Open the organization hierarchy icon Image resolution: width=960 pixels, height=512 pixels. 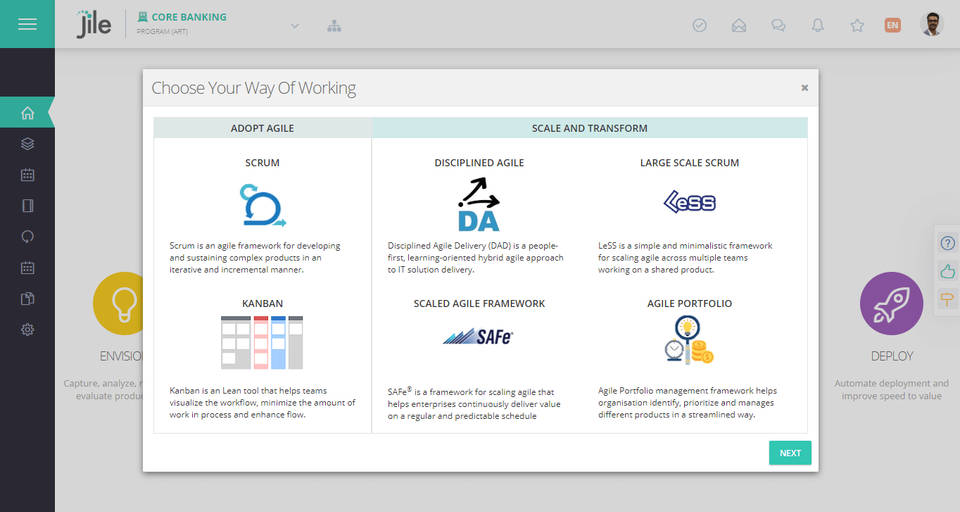(334, 25)
